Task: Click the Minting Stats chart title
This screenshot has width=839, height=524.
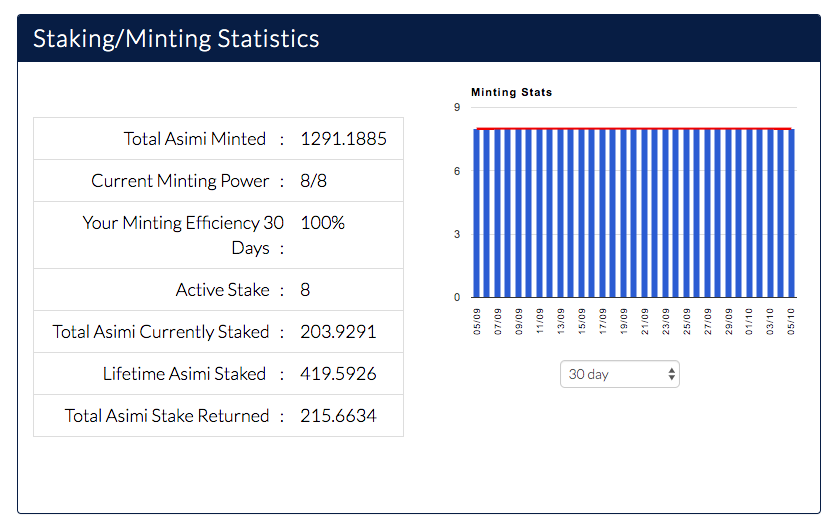Action: click(511, 92)
